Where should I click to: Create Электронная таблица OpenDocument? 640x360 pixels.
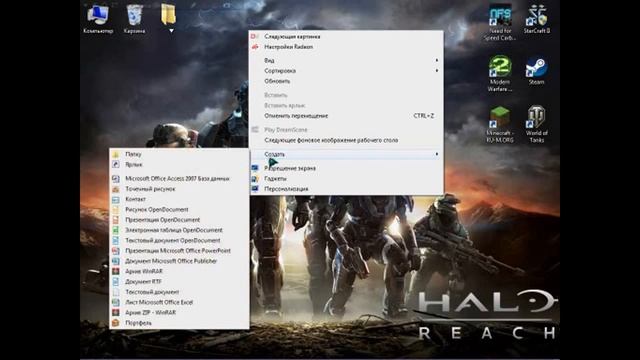tap(179, 230)
